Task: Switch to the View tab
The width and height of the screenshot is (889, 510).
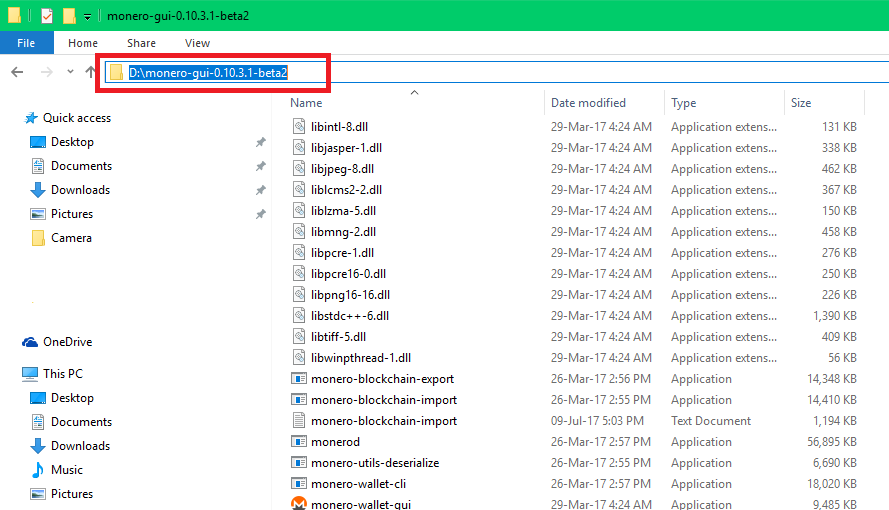Action: (x=197, y=43)
